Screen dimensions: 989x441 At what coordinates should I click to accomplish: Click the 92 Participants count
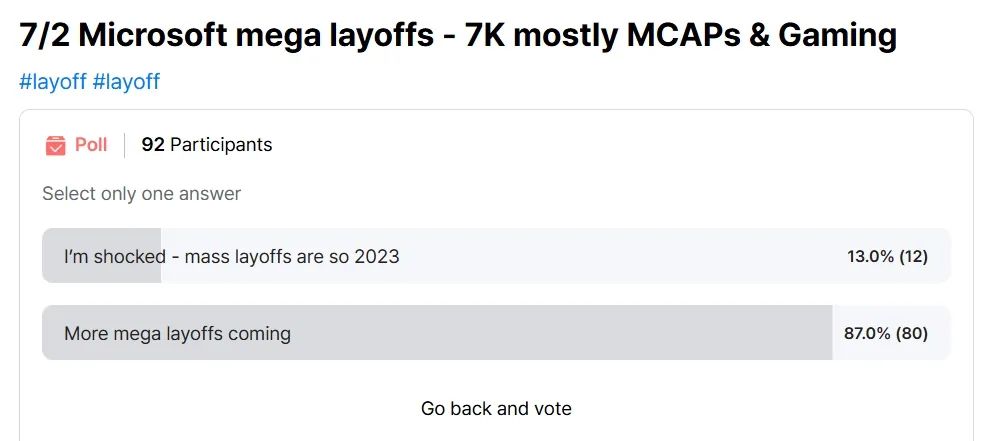(207, 144)
